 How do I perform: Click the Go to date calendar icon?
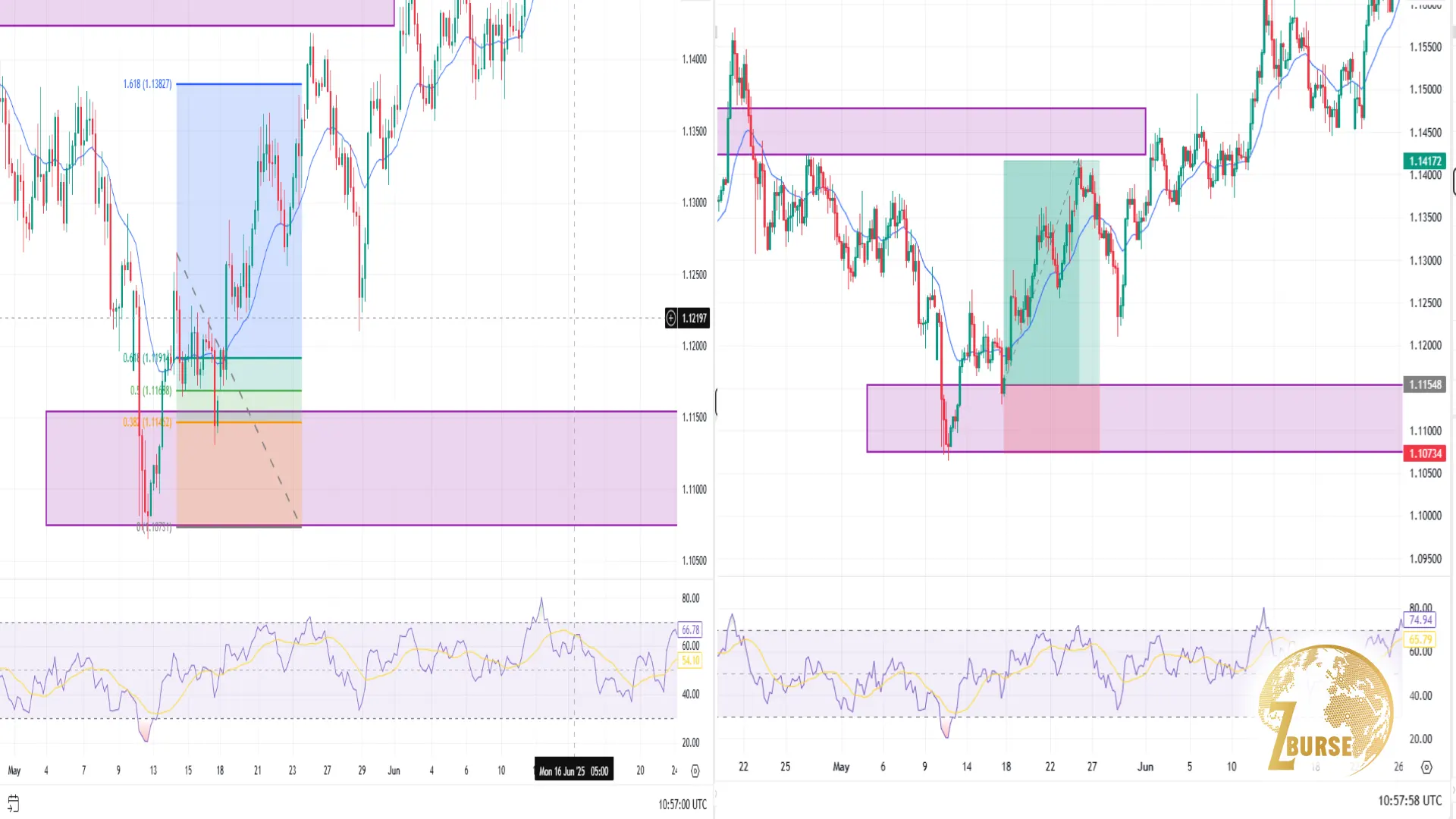click(x=13, y=803)
